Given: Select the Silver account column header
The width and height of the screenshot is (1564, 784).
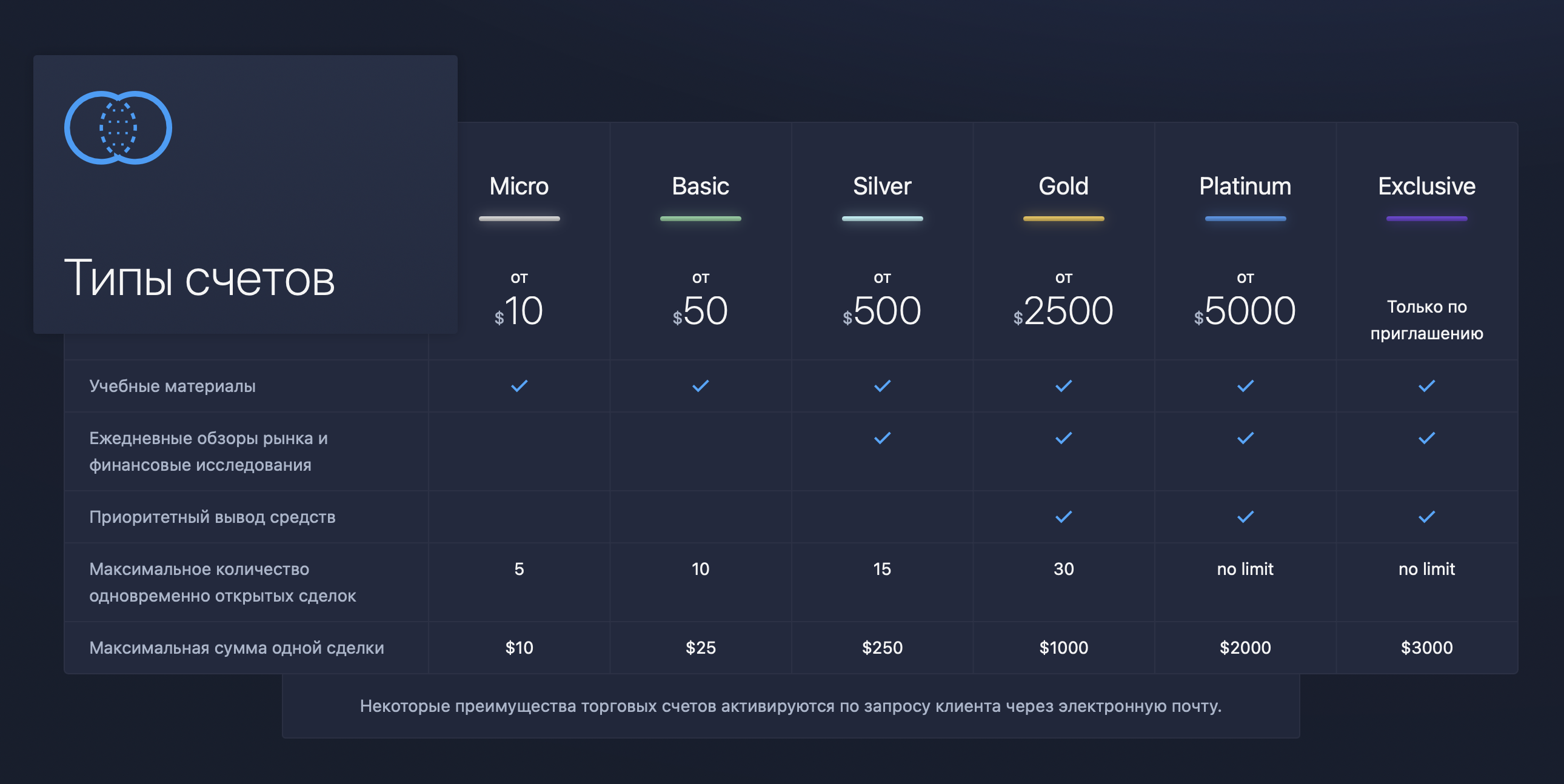Looking at the screenshot, I should pyautogui.click(x=881, y=186).
